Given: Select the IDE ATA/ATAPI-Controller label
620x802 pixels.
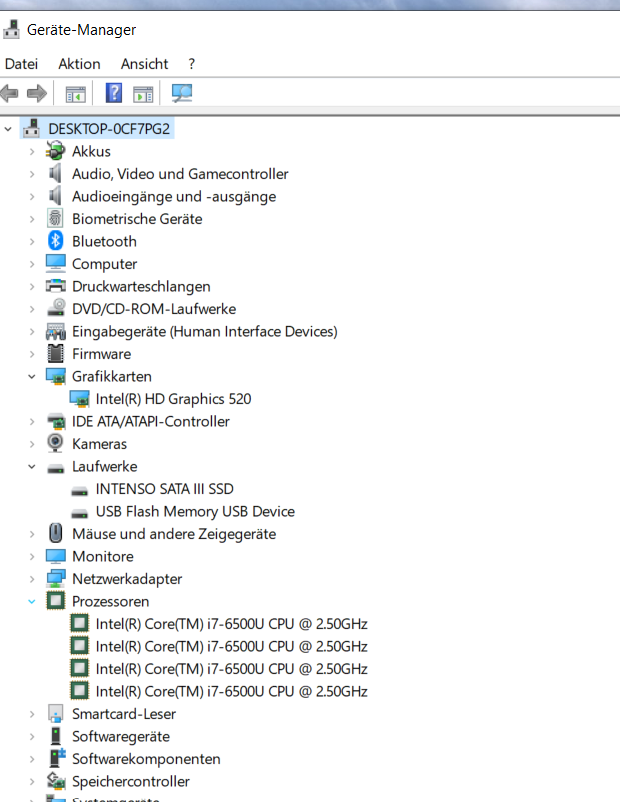Looking at the screenshot, I should point(150,421).
